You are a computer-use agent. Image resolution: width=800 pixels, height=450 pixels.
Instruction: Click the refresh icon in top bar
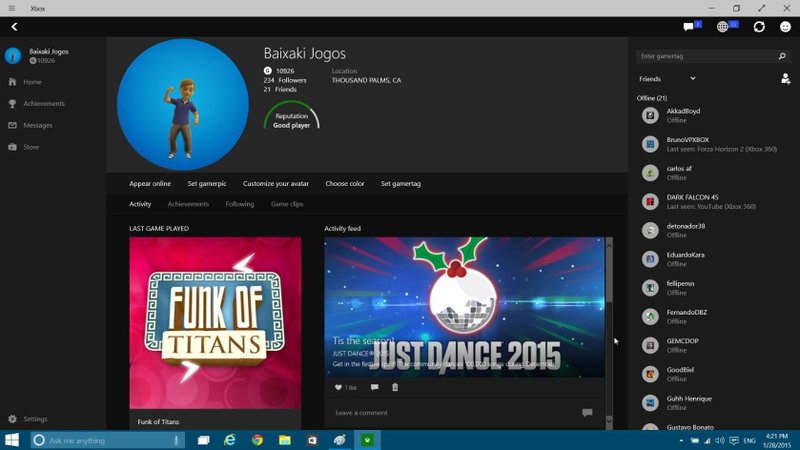point(759,27)
